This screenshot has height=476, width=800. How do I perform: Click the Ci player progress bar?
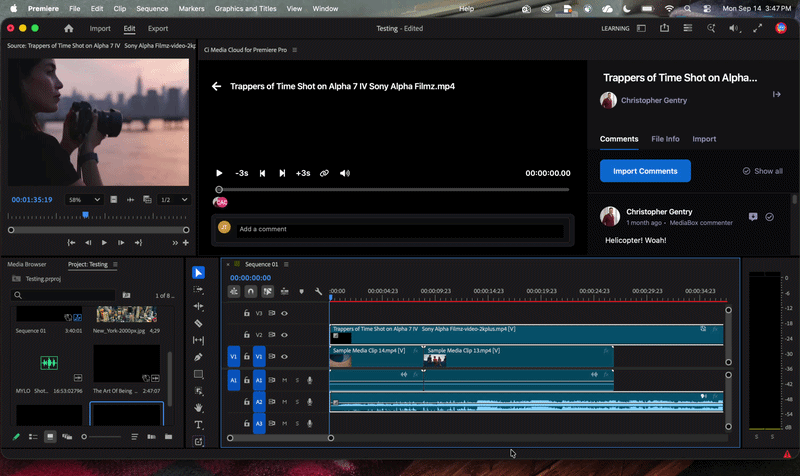pyautogui.click(x=393, y=189)
